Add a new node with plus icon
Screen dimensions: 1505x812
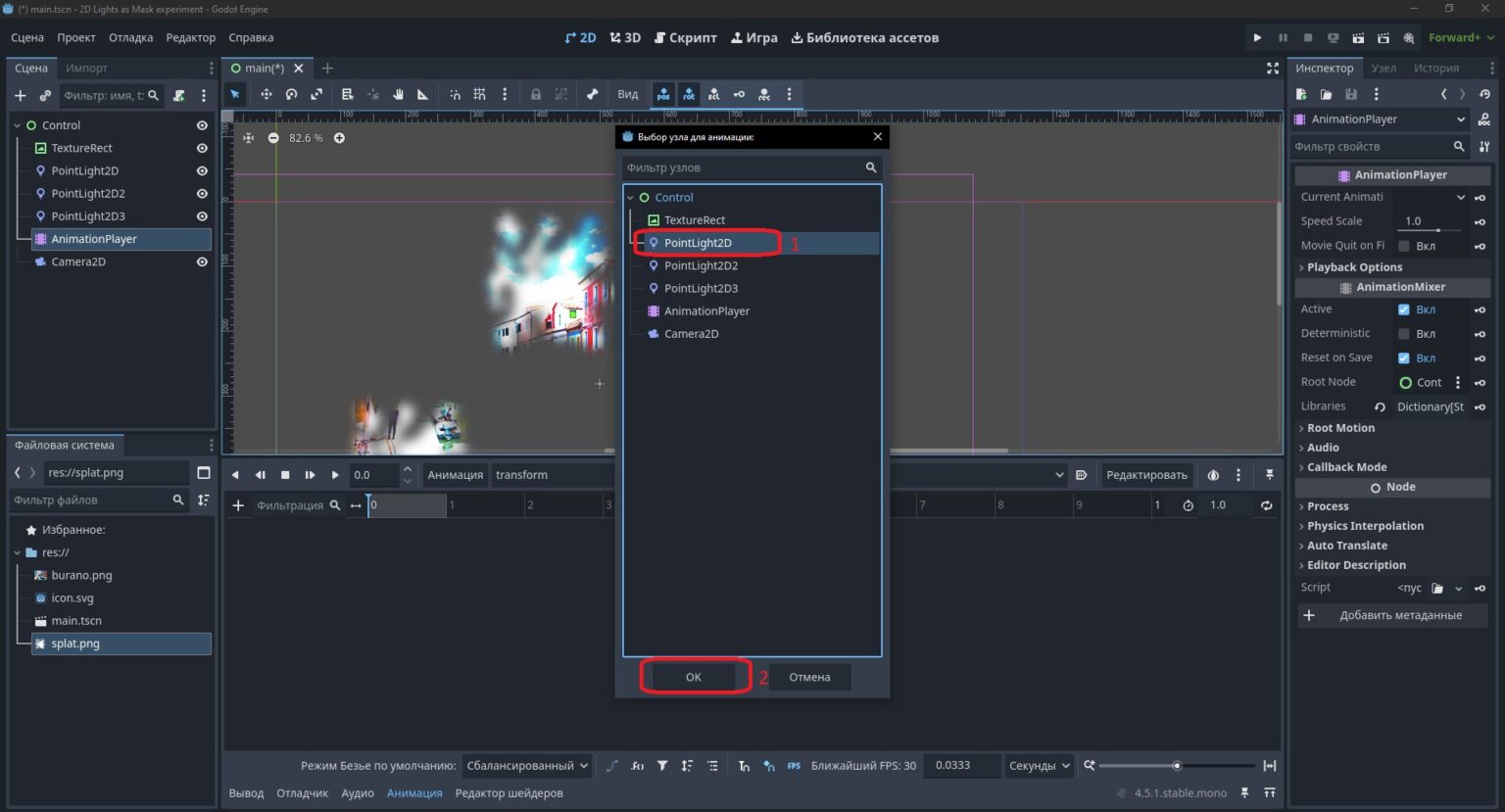pyautogui.click(x=20, y=95)
